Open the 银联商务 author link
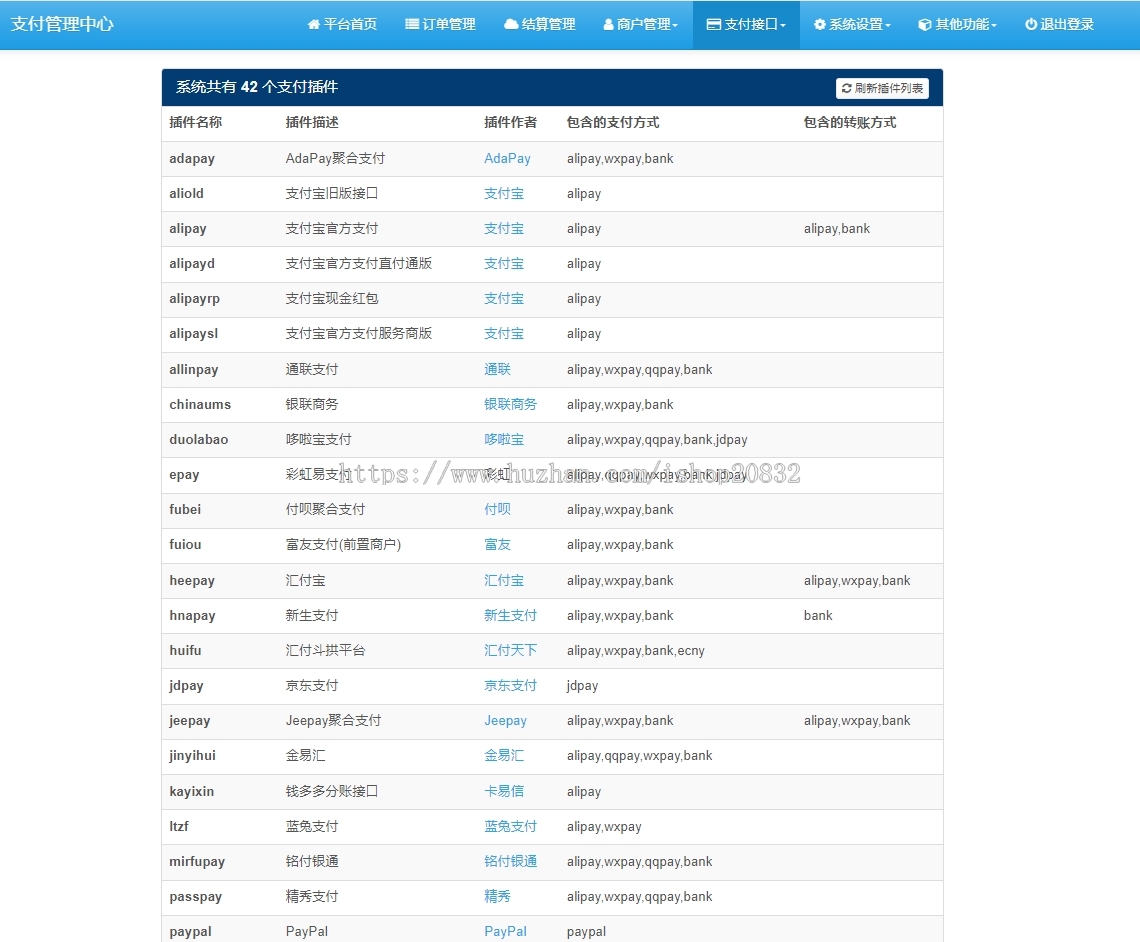This screenshot has width=1140, height=942. pos(510,404)
